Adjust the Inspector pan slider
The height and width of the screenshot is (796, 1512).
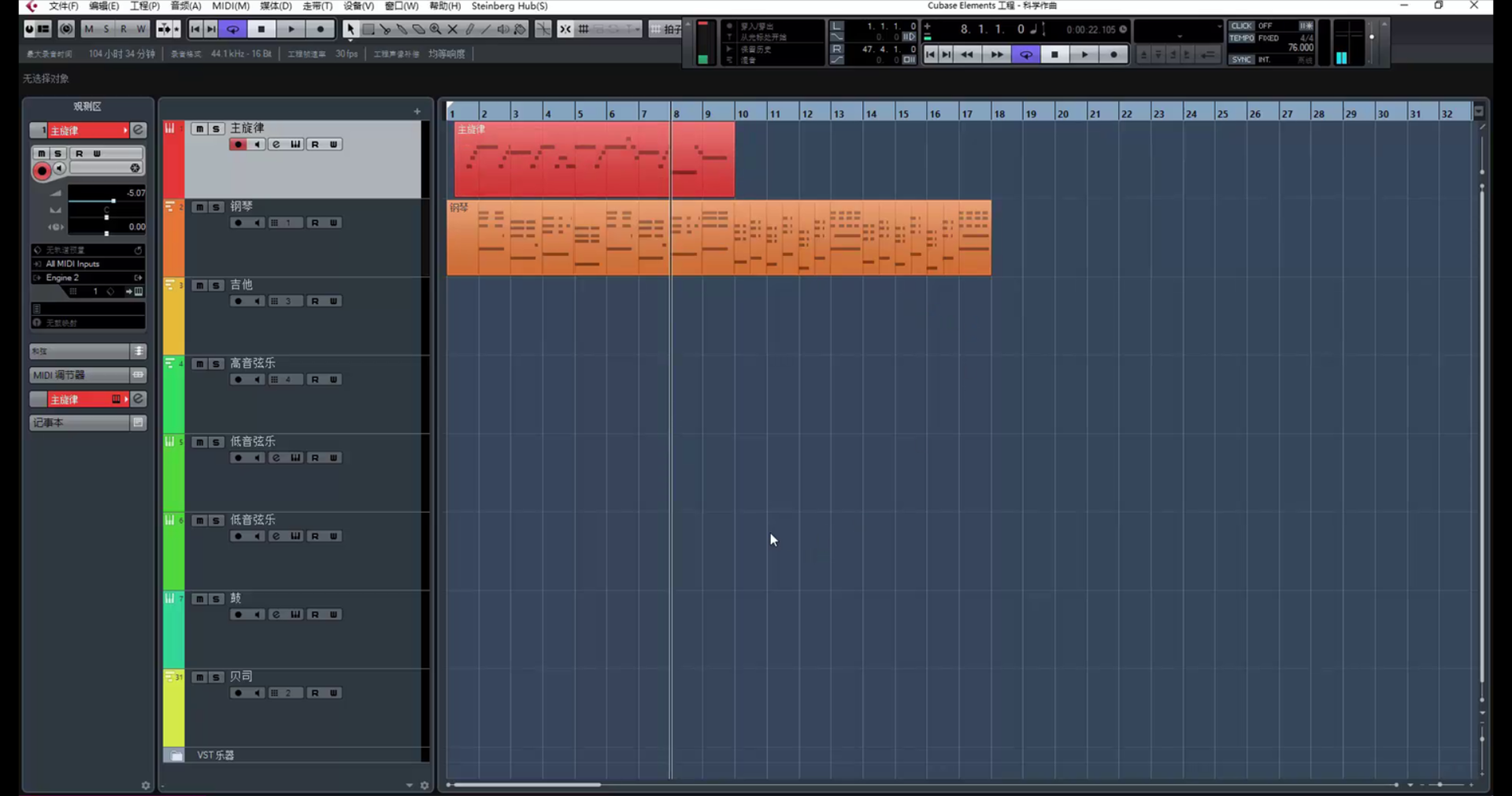click(106, 216)
